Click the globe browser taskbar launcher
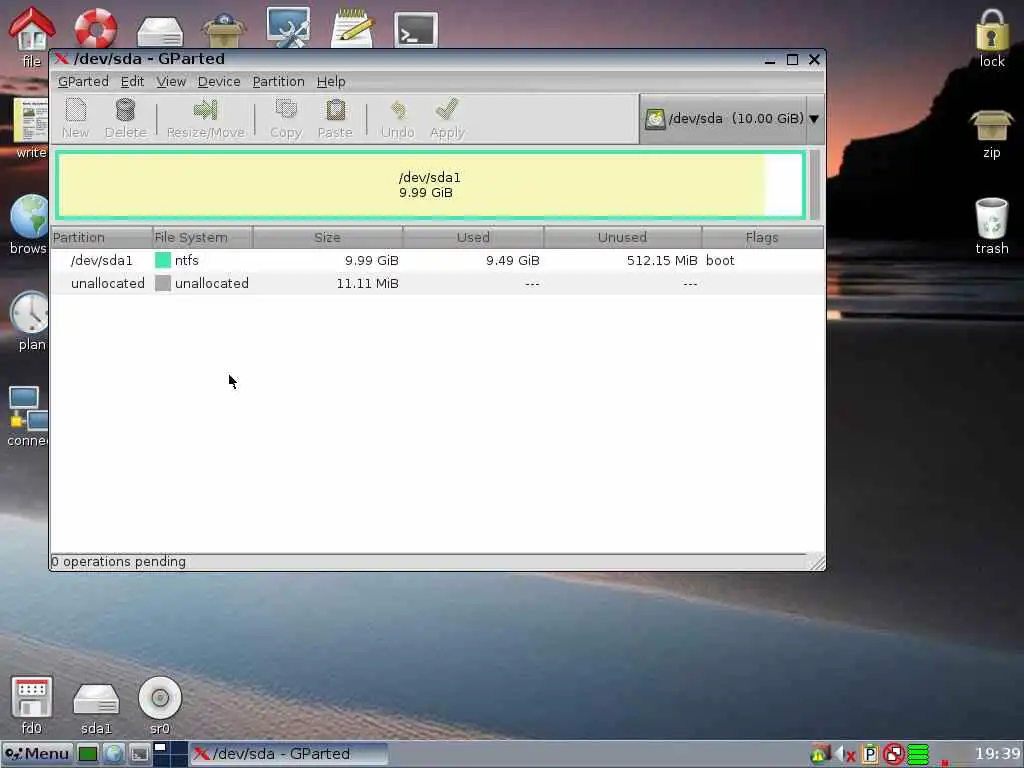Viewport: 1024px width, 768px height. coord(114,754)
